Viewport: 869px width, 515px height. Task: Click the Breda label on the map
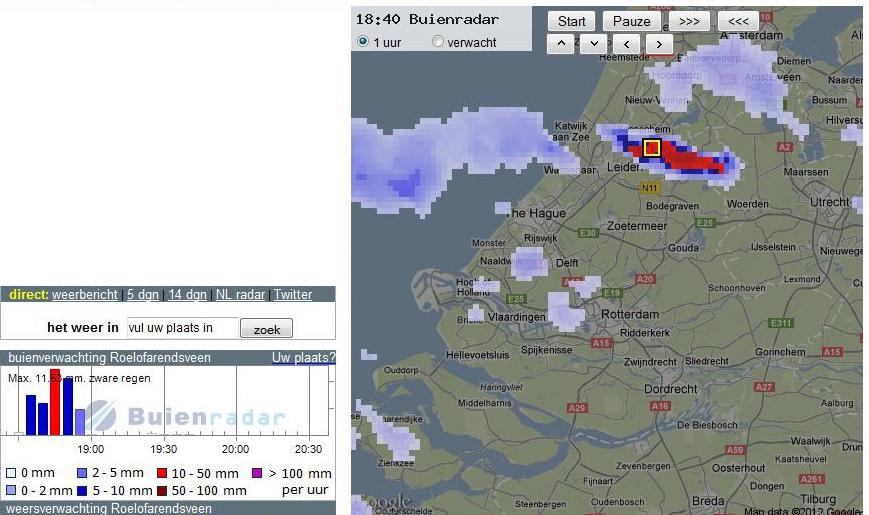pos(708,501)
